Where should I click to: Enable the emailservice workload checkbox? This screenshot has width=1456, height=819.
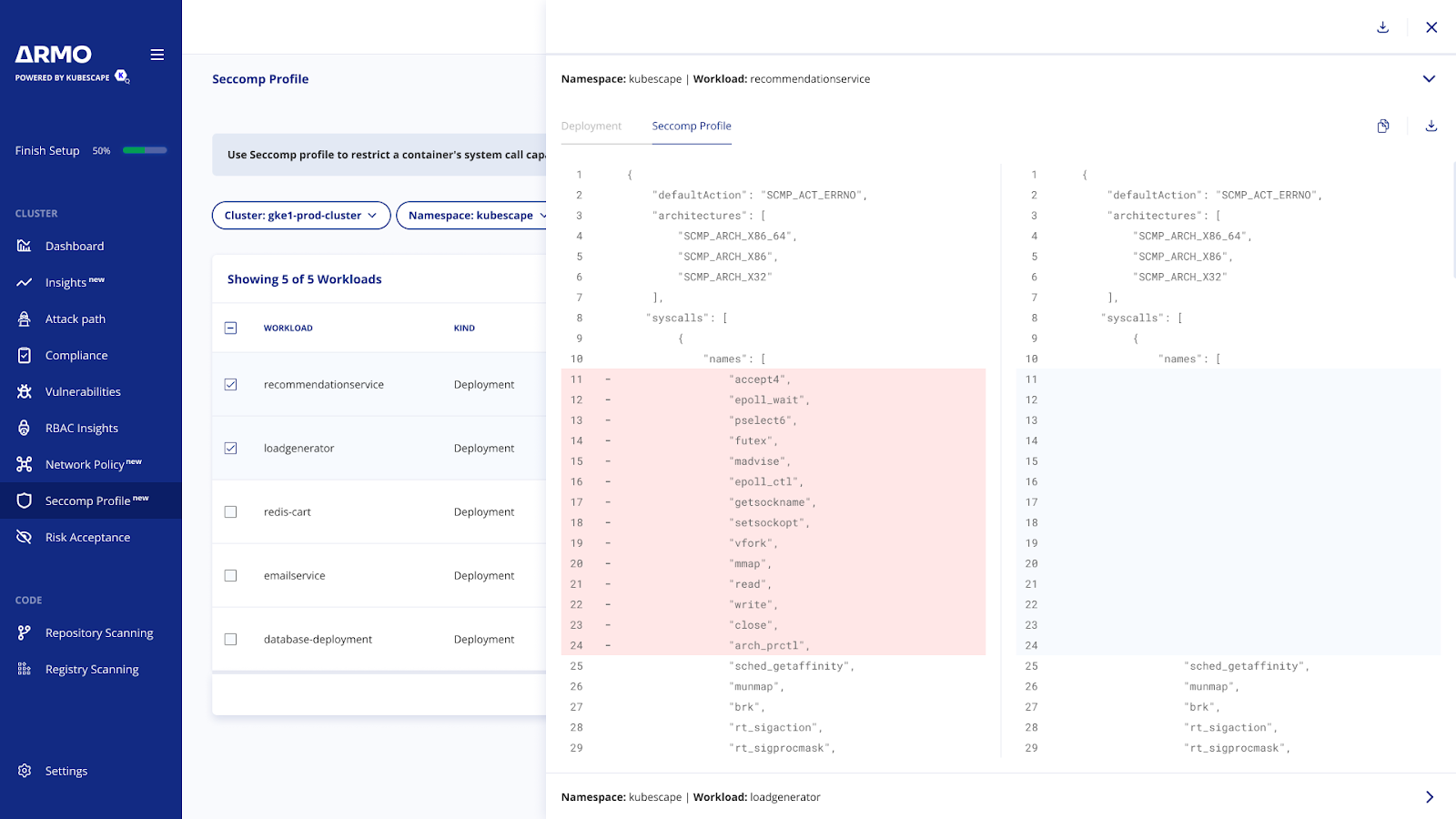pos(230,575)
